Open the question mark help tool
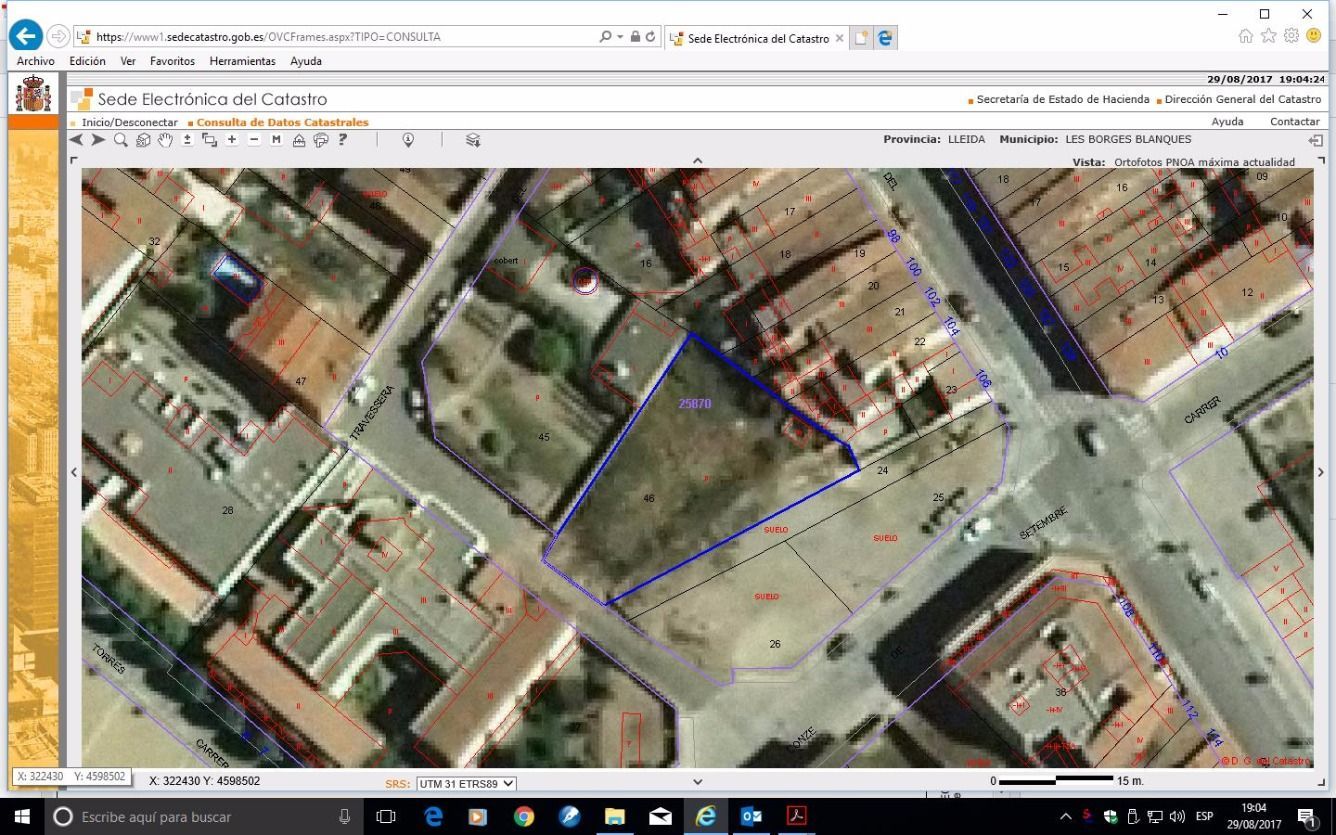Viewport: 1336px width, 835px height. pyautogui.click(x=343, y=140)
